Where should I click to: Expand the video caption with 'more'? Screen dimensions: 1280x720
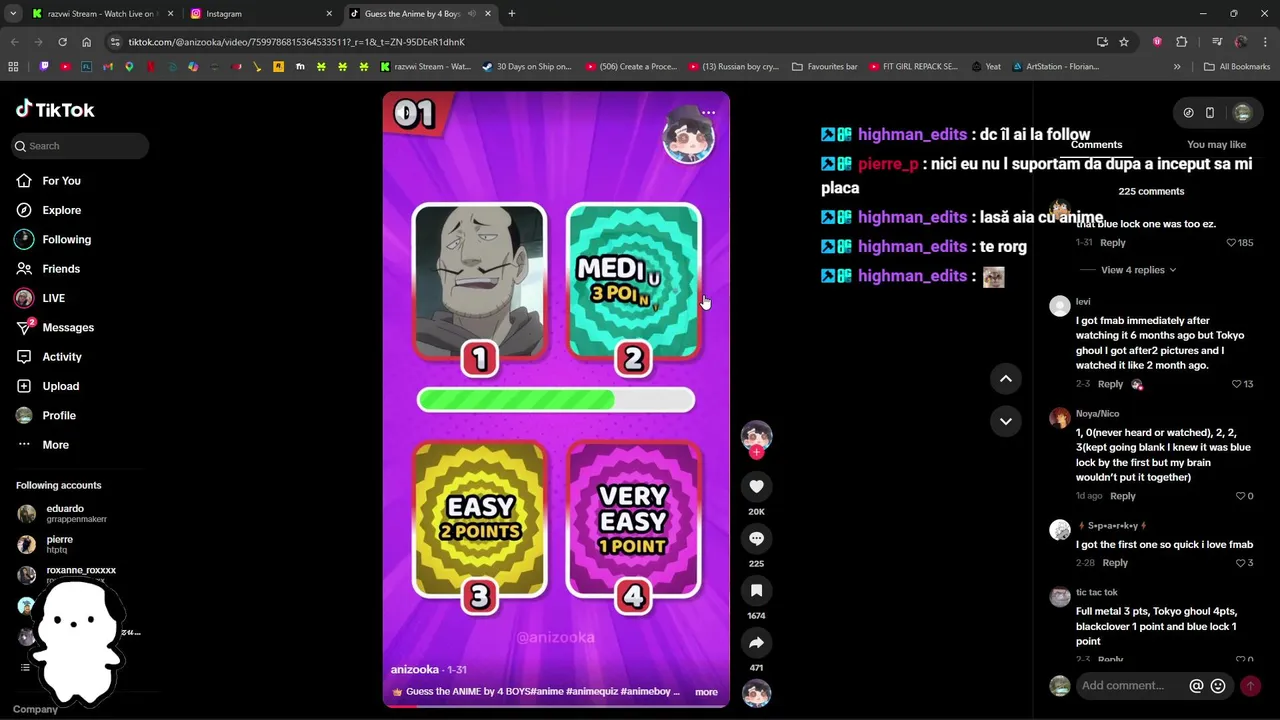pos(706,692)
